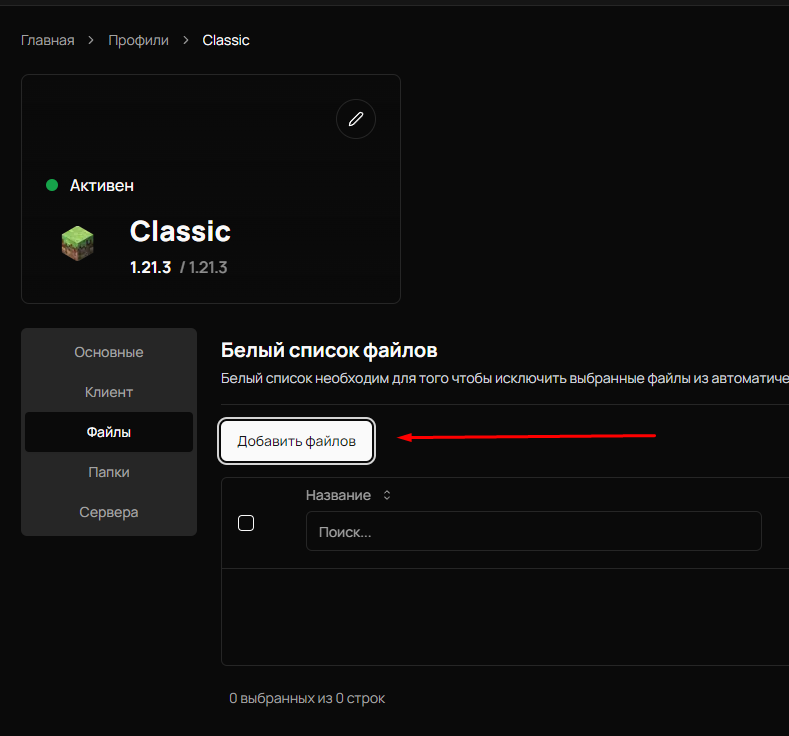Open Профили from the breadcrumb trail
This screenshot has width=789, height=736.
[x=138, y=41]
